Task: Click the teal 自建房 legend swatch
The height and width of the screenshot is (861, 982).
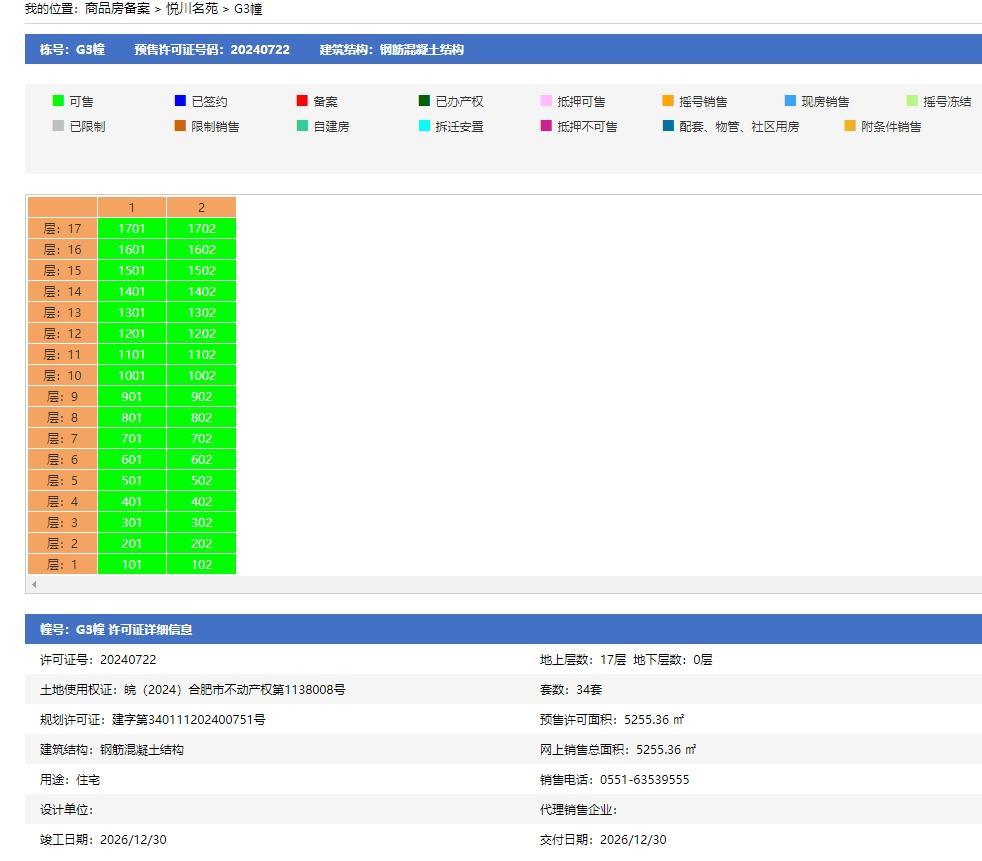Action: tap(302, 126)
